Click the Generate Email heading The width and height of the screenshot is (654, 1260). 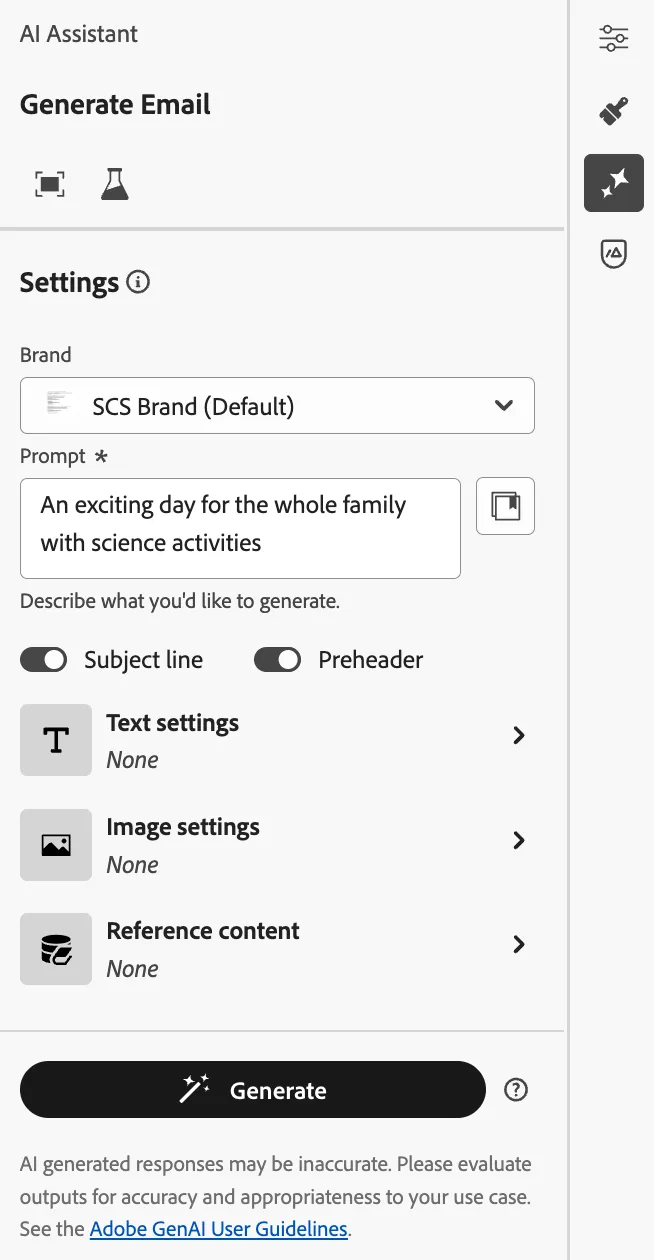click(x=115, y=104)
